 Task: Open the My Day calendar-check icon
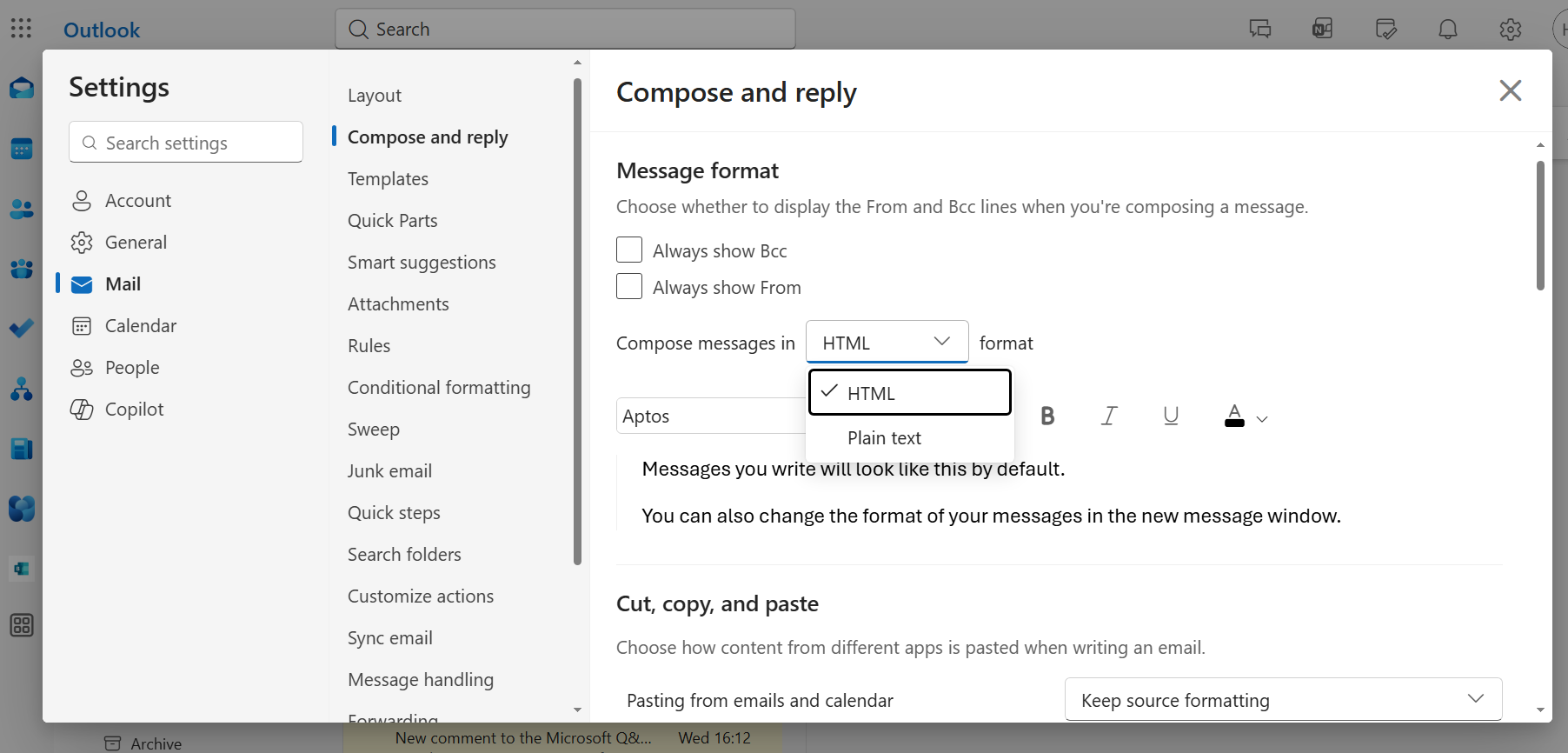point(1385,29)
